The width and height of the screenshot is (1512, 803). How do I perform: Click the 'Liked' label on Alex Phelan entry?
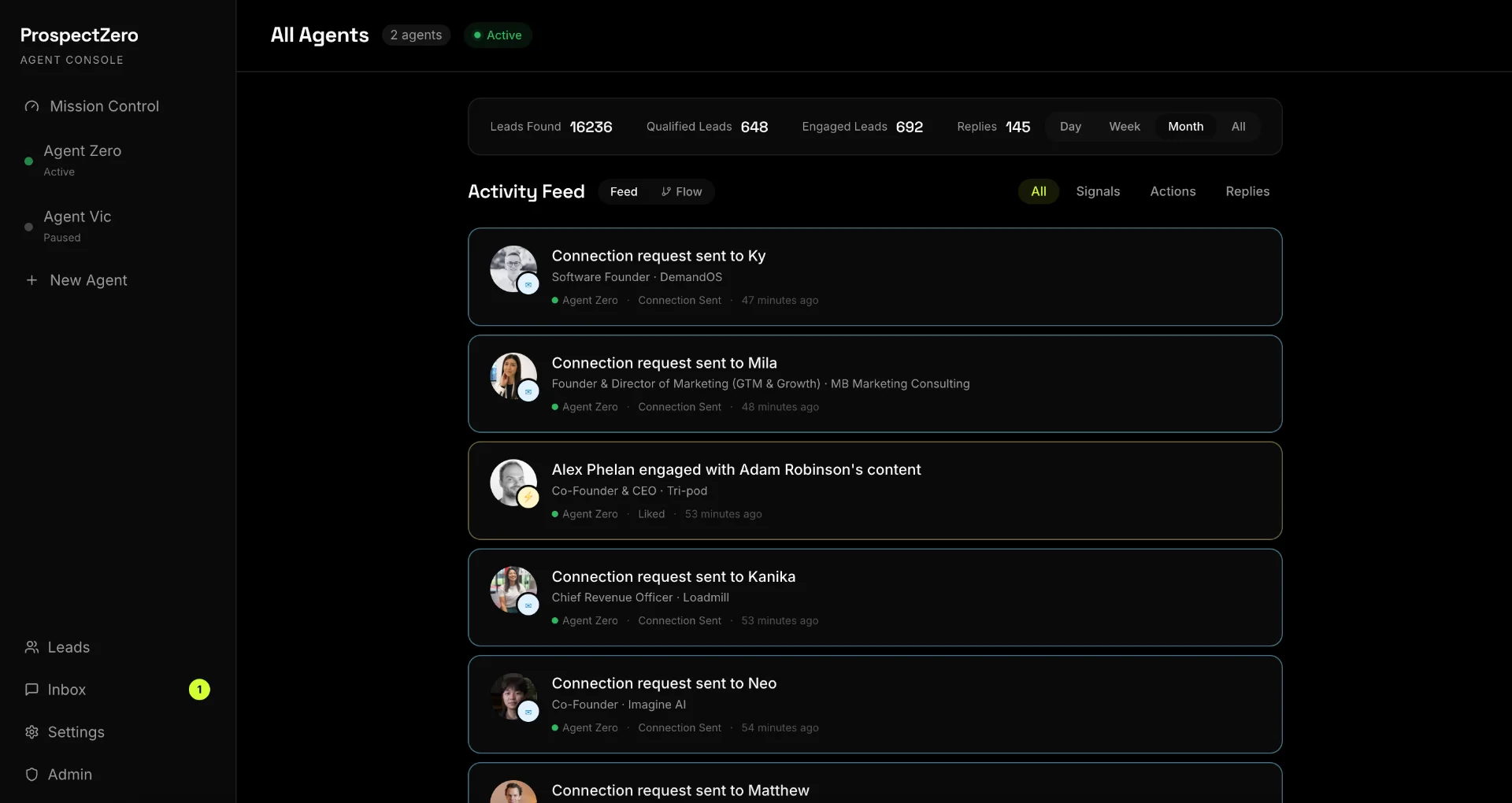(651, 514)
